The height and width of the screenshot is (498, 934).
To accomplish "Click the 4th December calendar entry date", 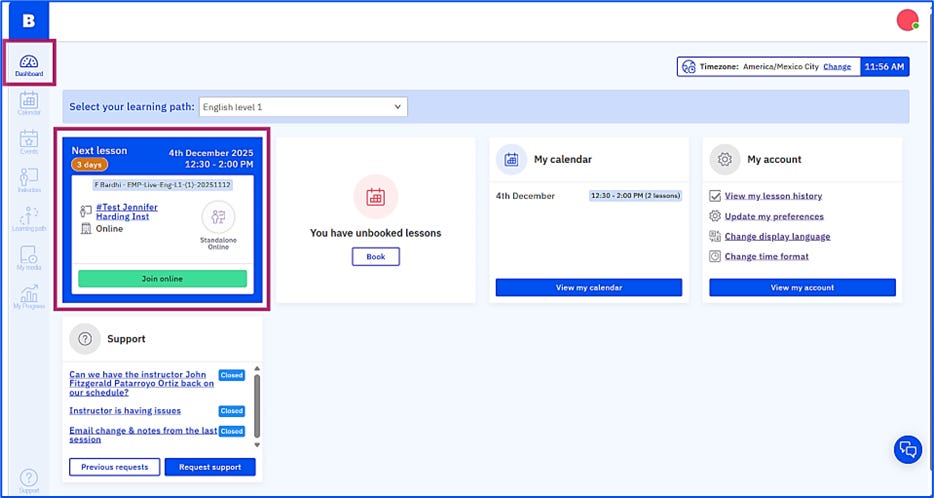I will coord(525,196).
